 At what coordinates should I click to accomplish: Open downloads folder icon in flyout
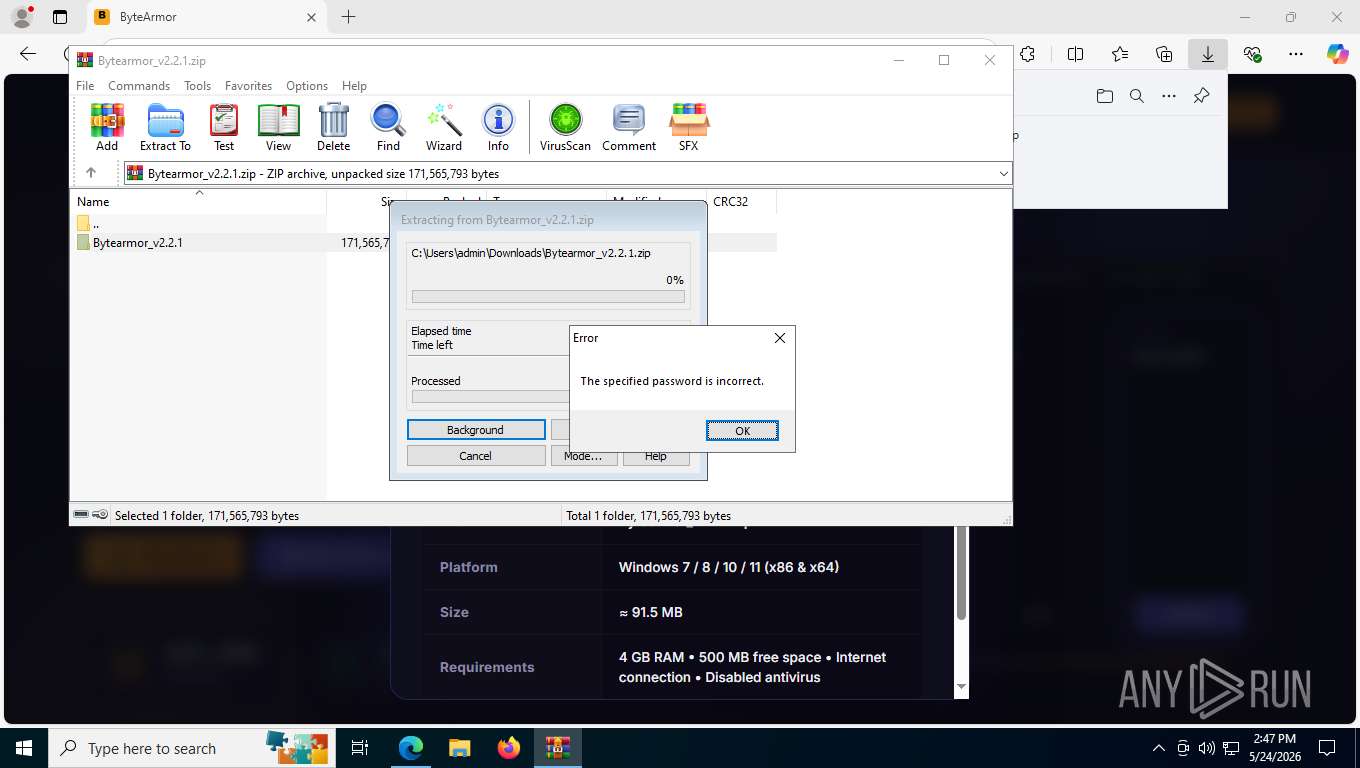pyautogui.click(x=1105, y=96)
